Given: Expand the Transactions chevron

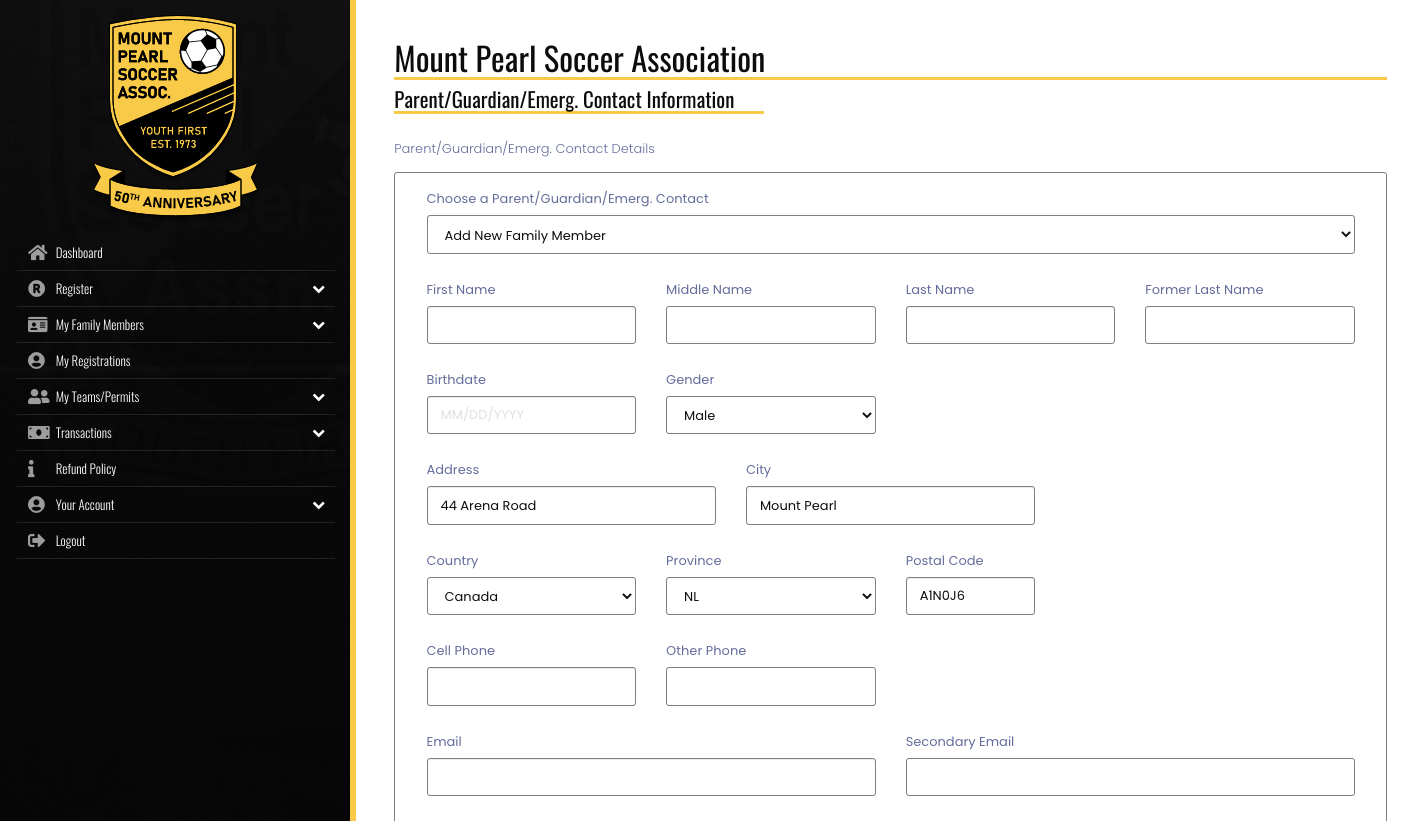Looking at the screenshot, I should (318, 433).
